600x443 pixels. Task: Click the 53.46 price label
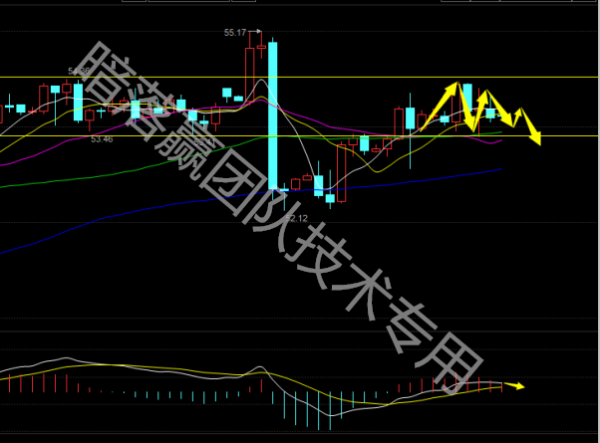click(x=102, y=139)
